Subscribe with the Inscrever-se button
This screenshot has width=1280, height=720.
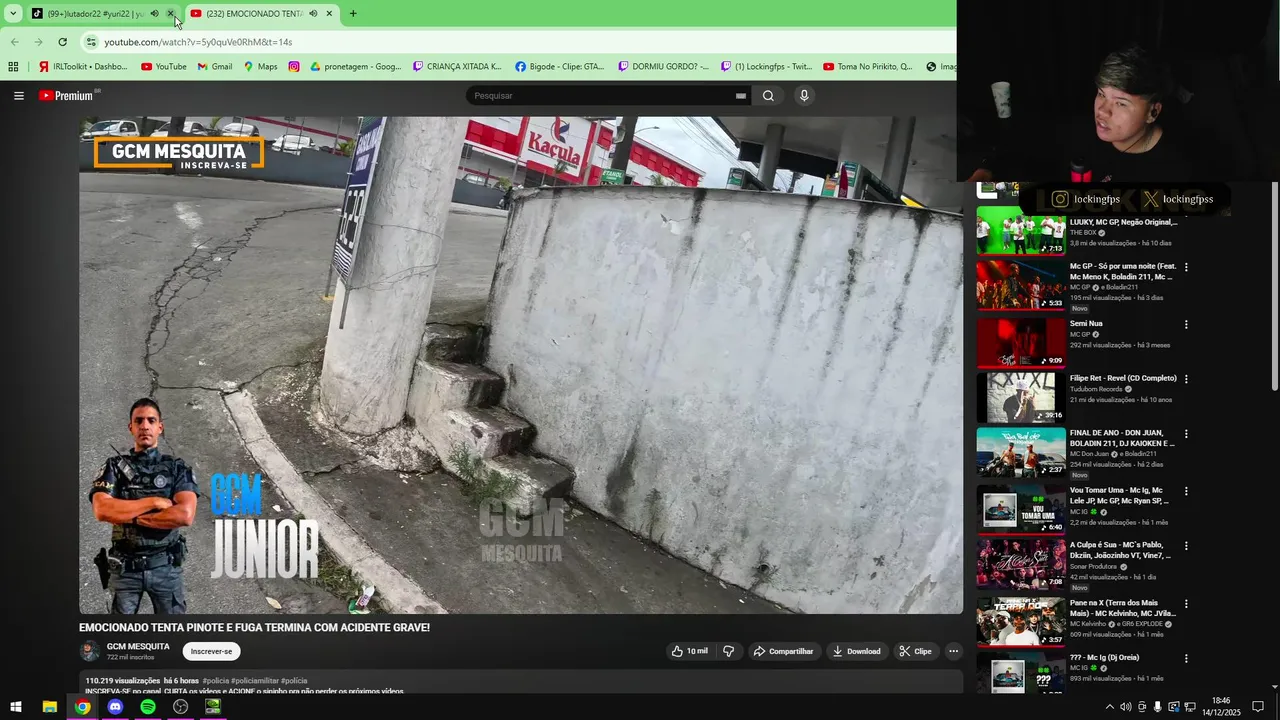coord(211,651)
